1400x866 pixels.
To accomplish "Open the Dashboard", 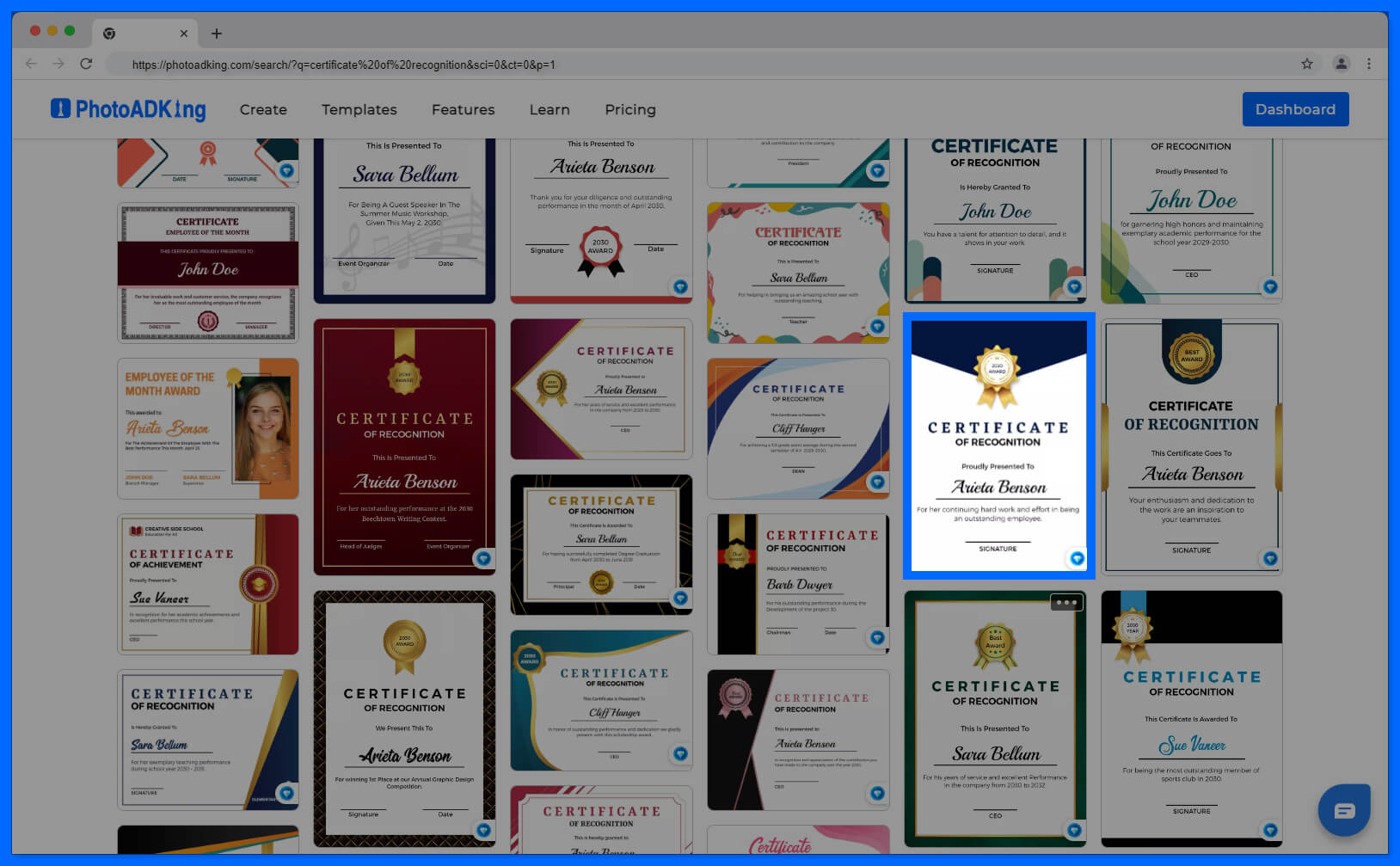I will pyautogui.click(x=1295, y=109).
